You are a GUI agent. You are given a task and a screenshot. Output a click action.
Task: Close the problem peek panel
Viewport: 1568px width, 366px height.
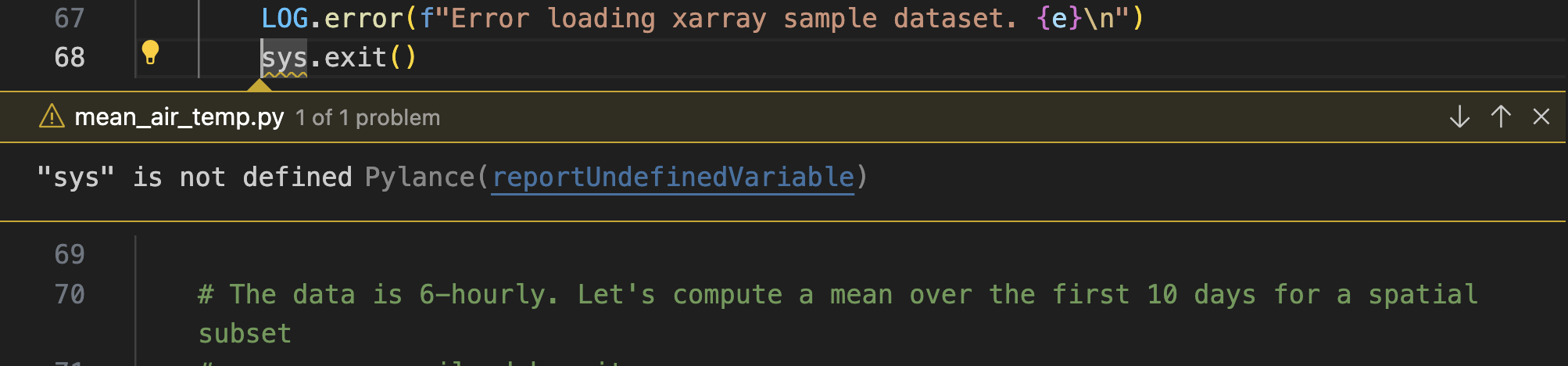(x=1541, y=117)
